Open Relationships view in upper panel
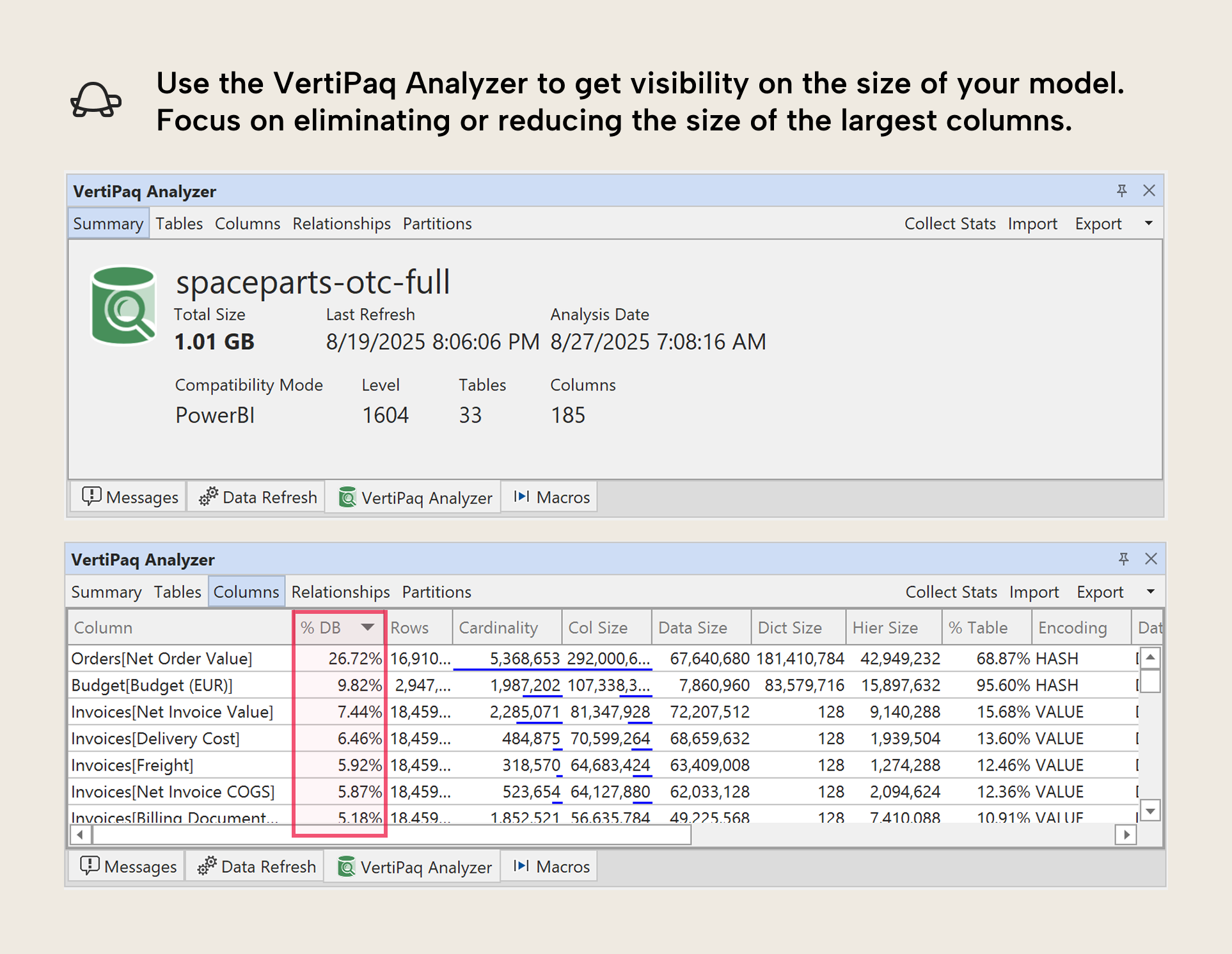The width and height of the screenshot is (1232, 954). pos(342,224)
